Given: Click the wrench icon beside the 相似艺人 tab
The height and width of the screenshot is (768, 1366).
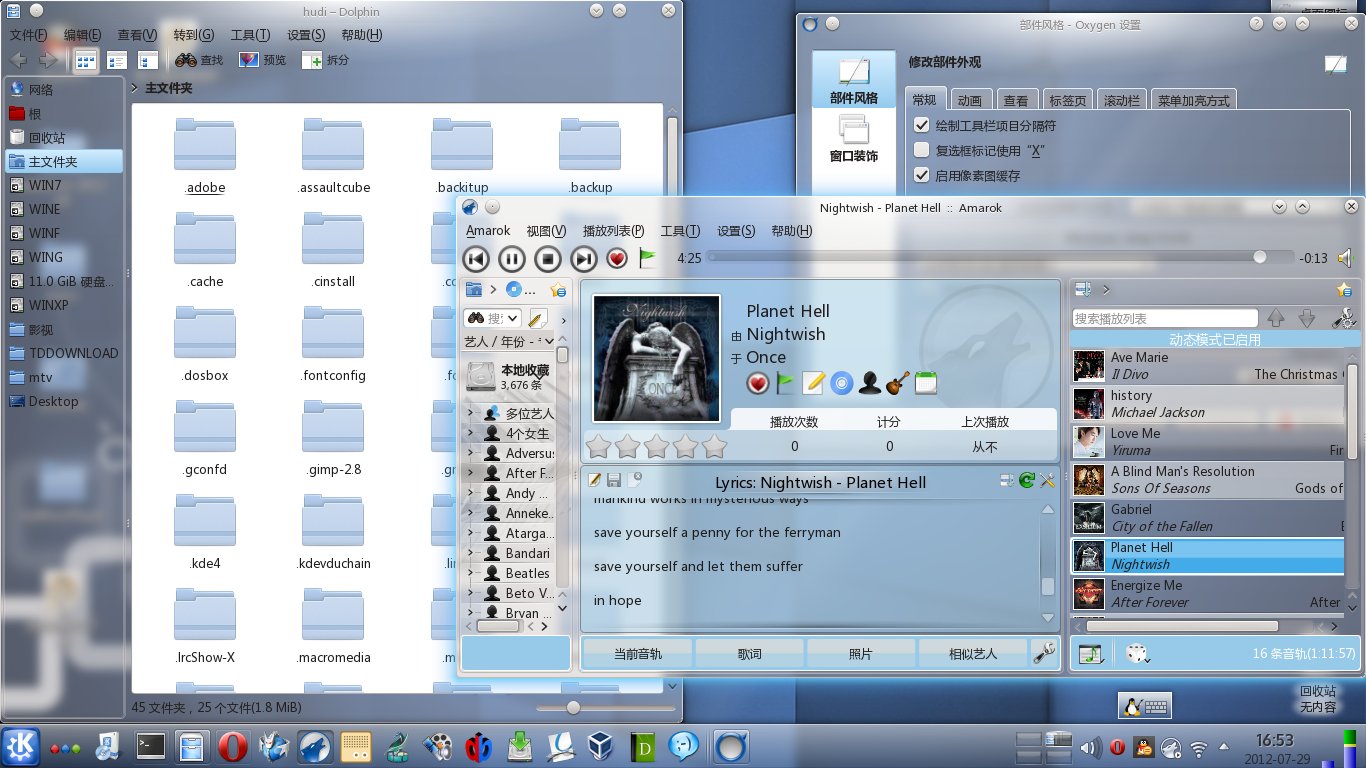Looking at the screenshot, I should (x=1044, y=653).
